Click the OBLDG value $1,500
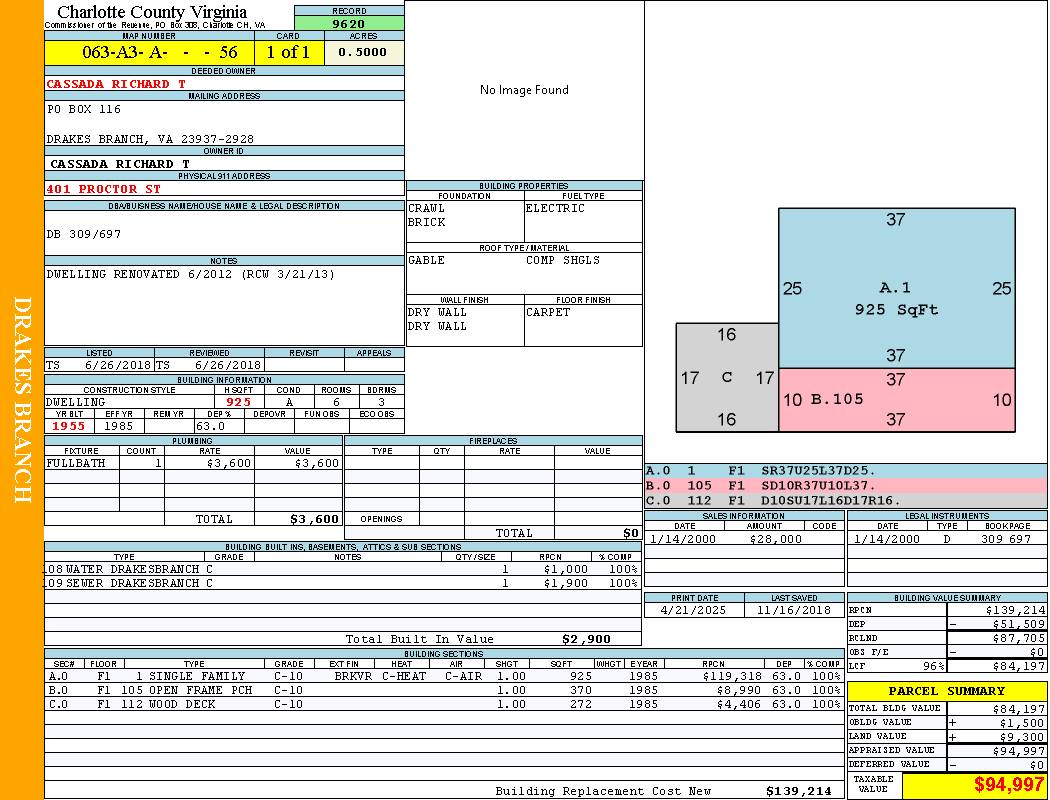This screenshot has height=800, width=1050. point(1022,723)
